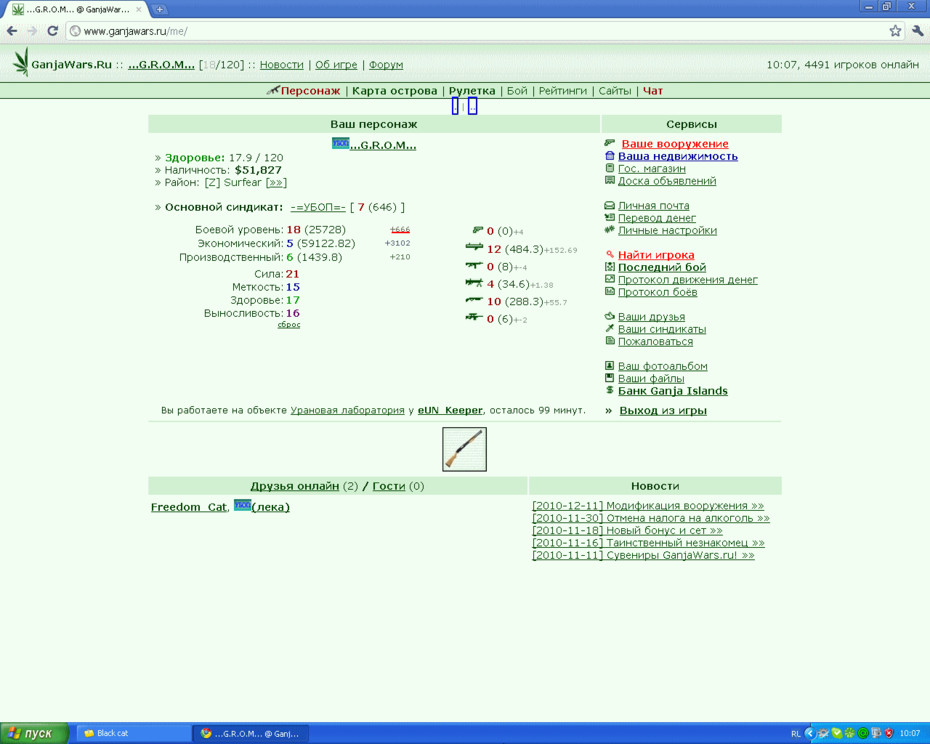
Task: Open a new browser tab
Action: tap(160, 9)
